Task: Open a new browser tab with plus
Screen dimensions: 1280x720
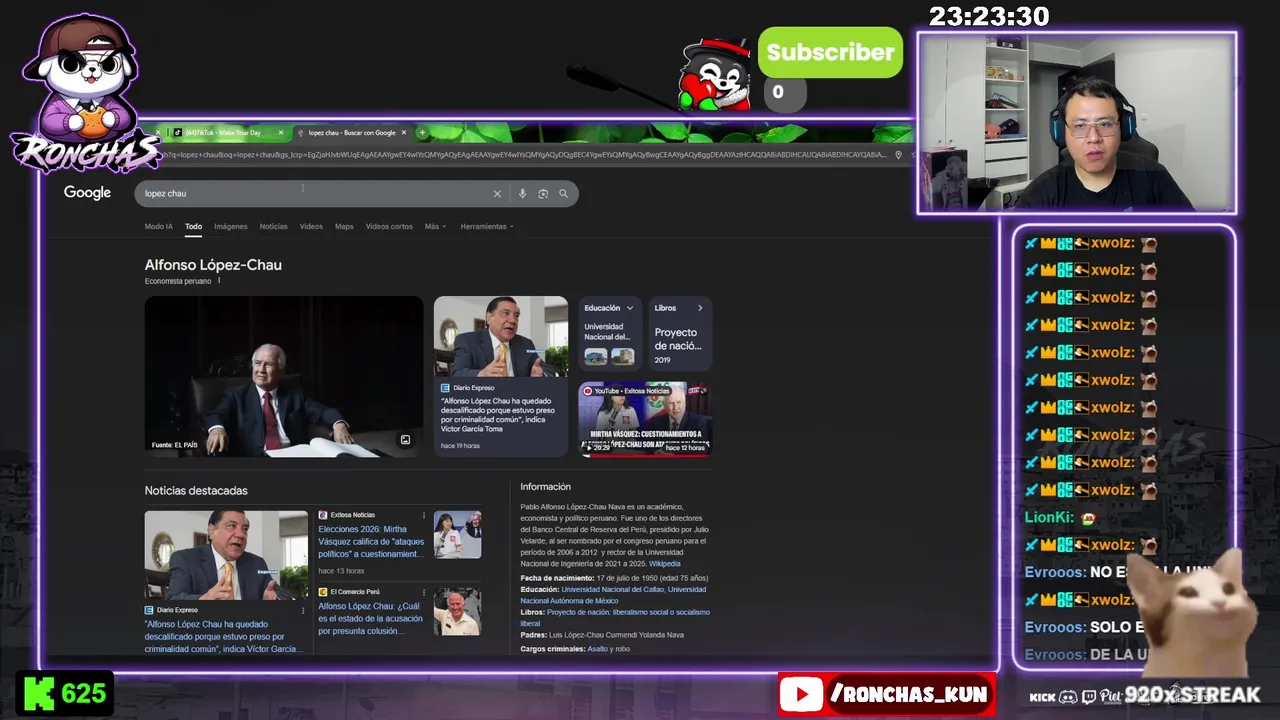Action: (422, 132)
